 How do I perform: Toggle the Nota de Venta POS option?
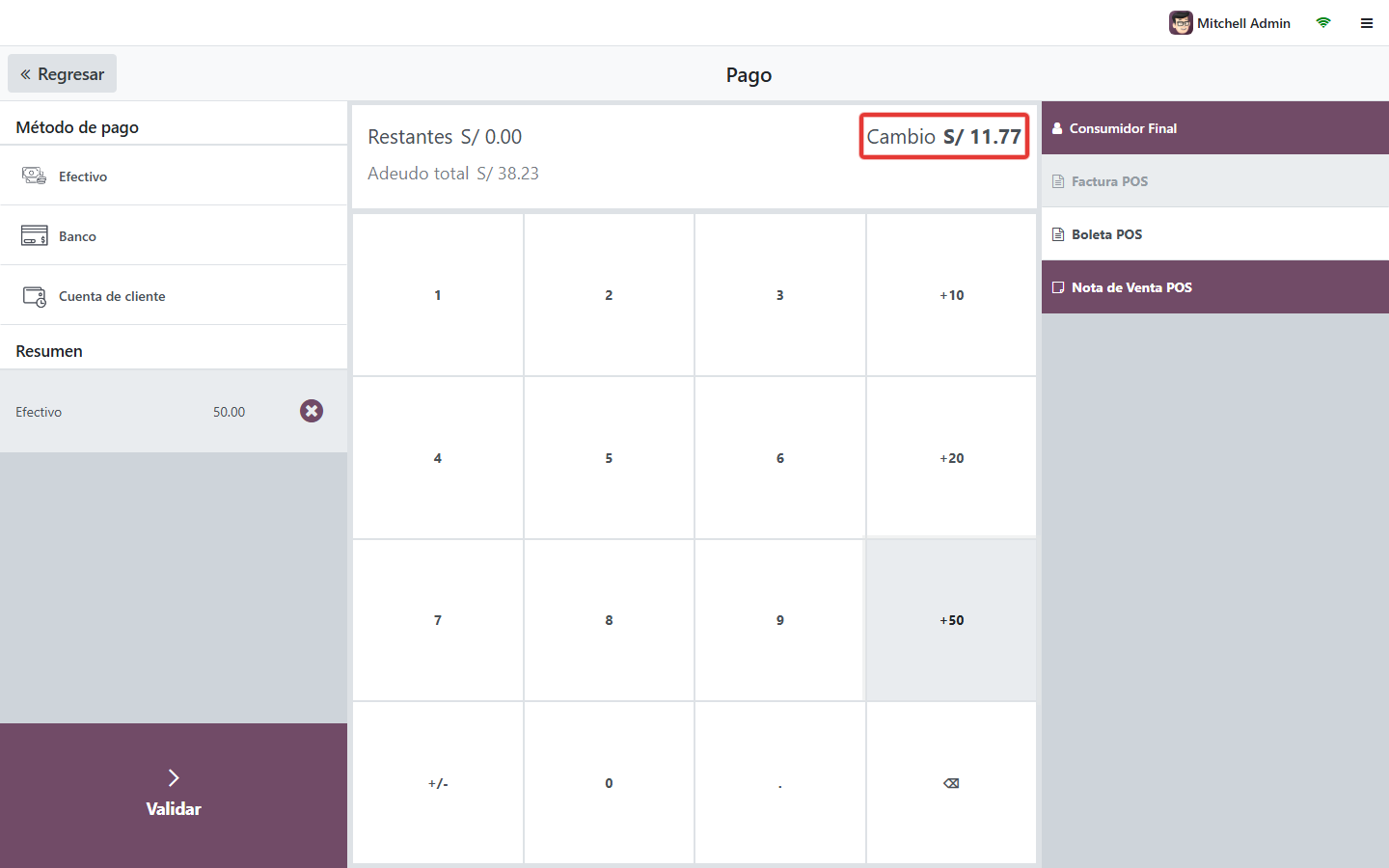(x=1215, y=287)
